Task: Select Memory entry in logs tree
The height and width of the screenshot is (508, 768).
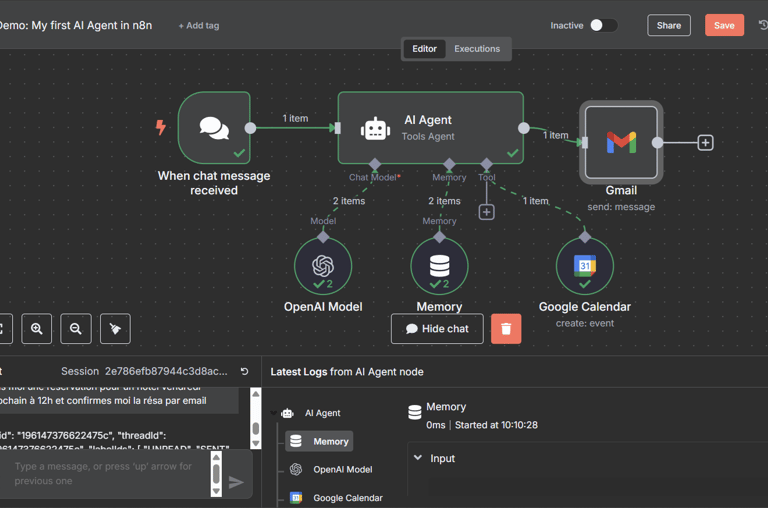Action: point(319,441)
